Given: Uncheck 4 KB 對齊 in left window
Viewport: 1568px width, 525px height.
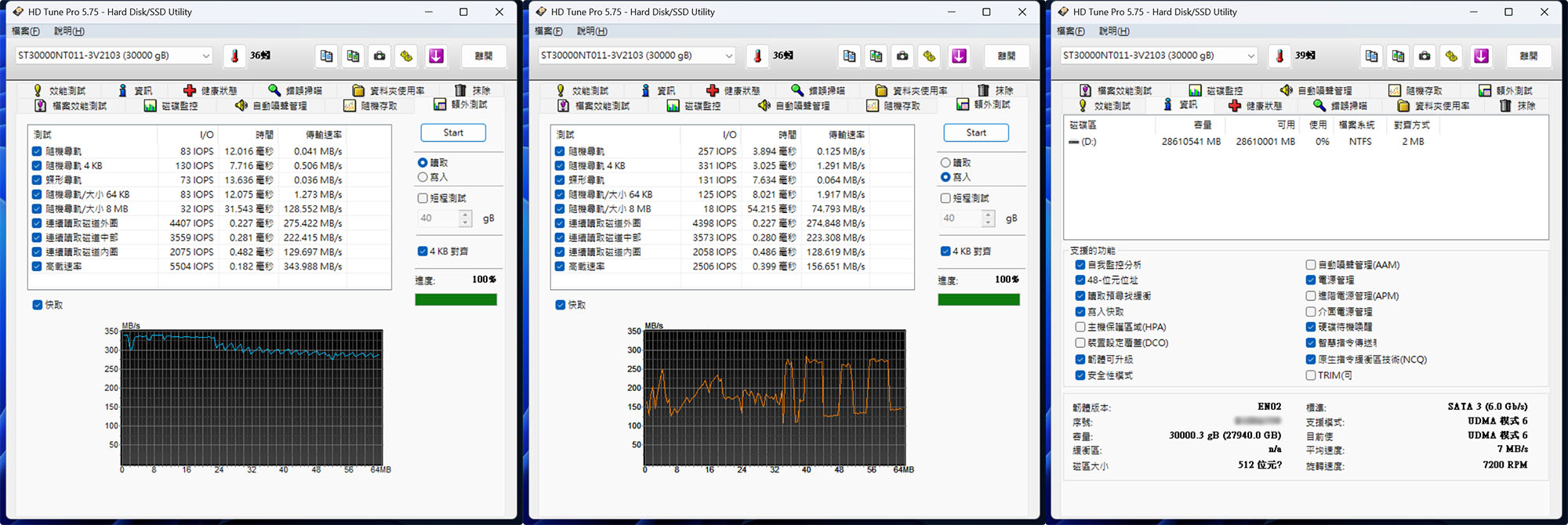Looking at the screenshot, I should tap(423, 252).
